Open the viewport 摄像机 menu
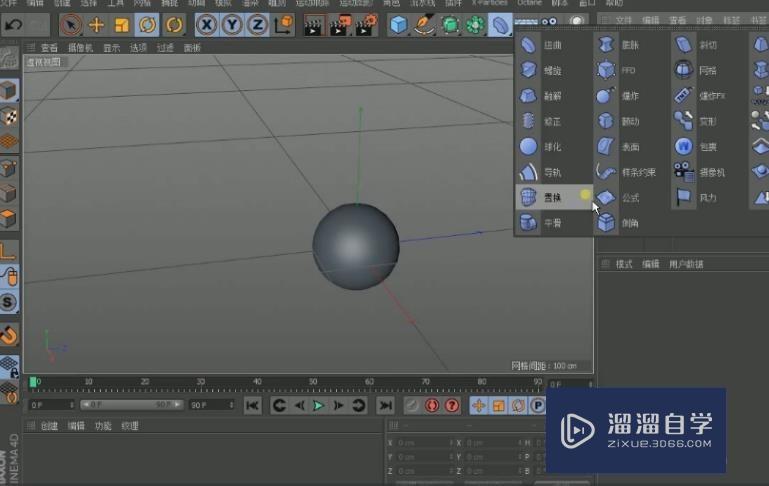The height and width of the screenshot is (486, 769). click(80, 47)
